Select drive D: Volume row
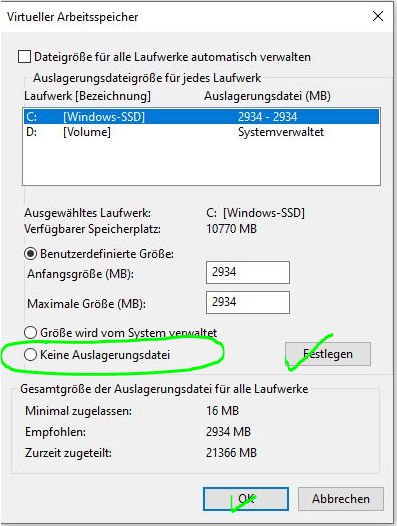The image size is (397, 526). pyautogui.click(x=201, y=132)
